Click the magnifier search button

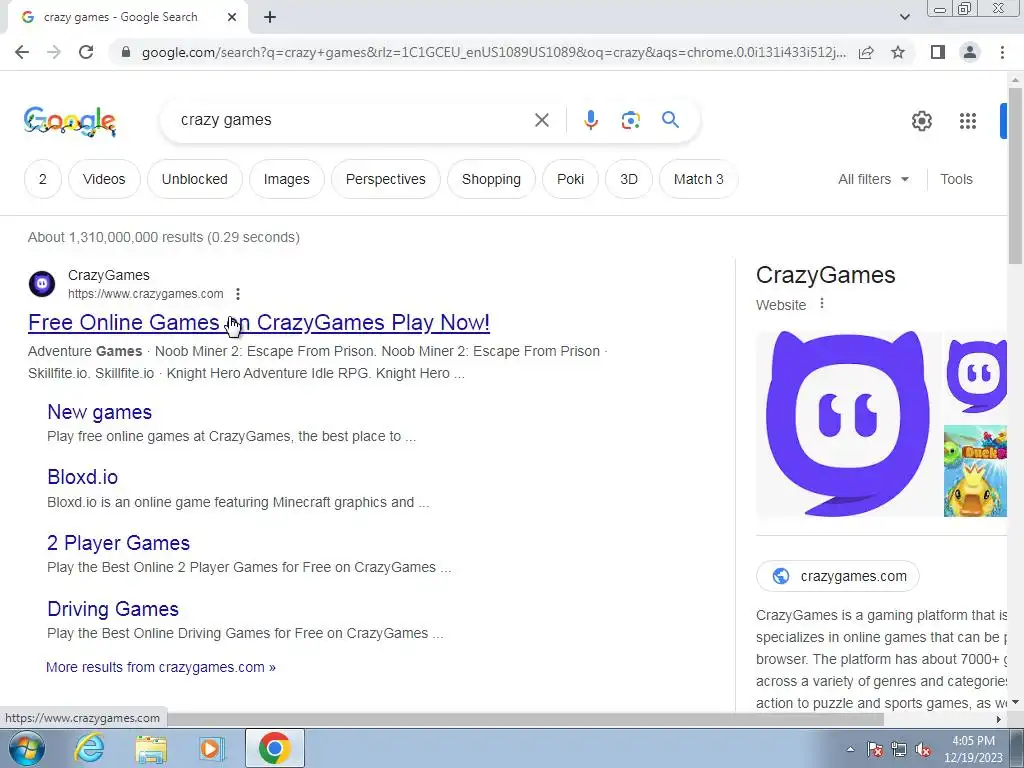pyautogui.click(x=670, y=120)
